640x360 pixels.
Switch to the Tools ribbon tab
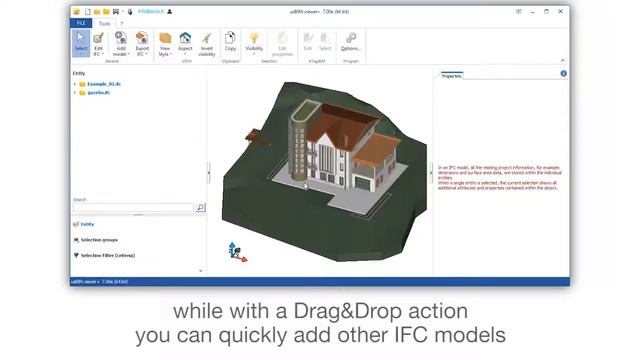click(x=104, y=24)
